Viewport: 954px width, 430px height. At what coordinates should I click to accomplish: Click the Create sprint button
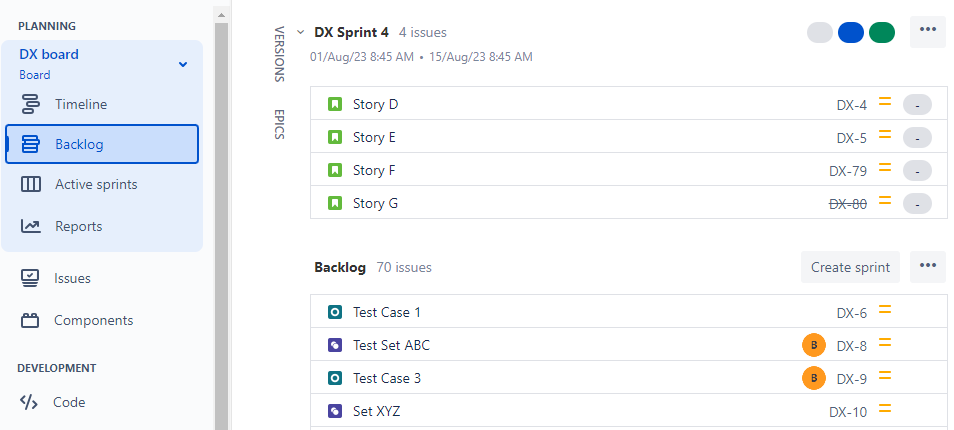(850, 267)
